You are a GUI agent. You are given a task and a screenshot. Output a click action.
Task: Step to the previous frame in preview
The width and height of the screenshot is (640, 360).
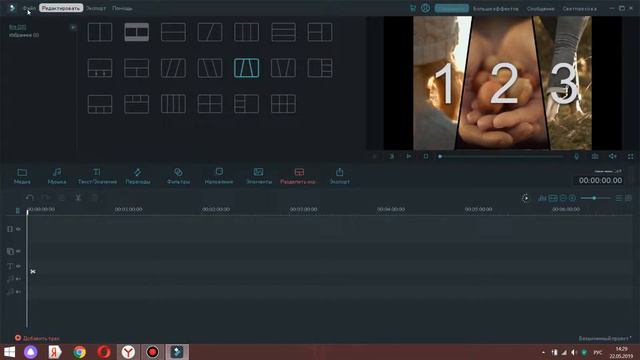click(374, 156)
